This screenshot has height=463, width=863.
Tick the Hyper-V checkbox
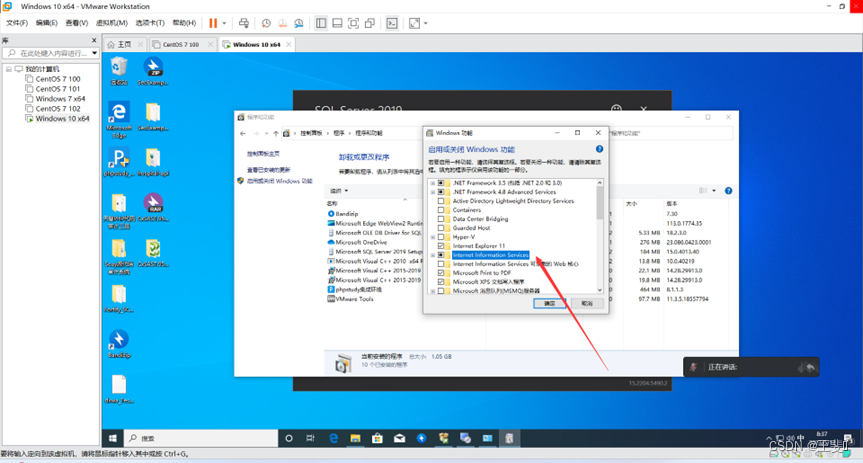441,237
